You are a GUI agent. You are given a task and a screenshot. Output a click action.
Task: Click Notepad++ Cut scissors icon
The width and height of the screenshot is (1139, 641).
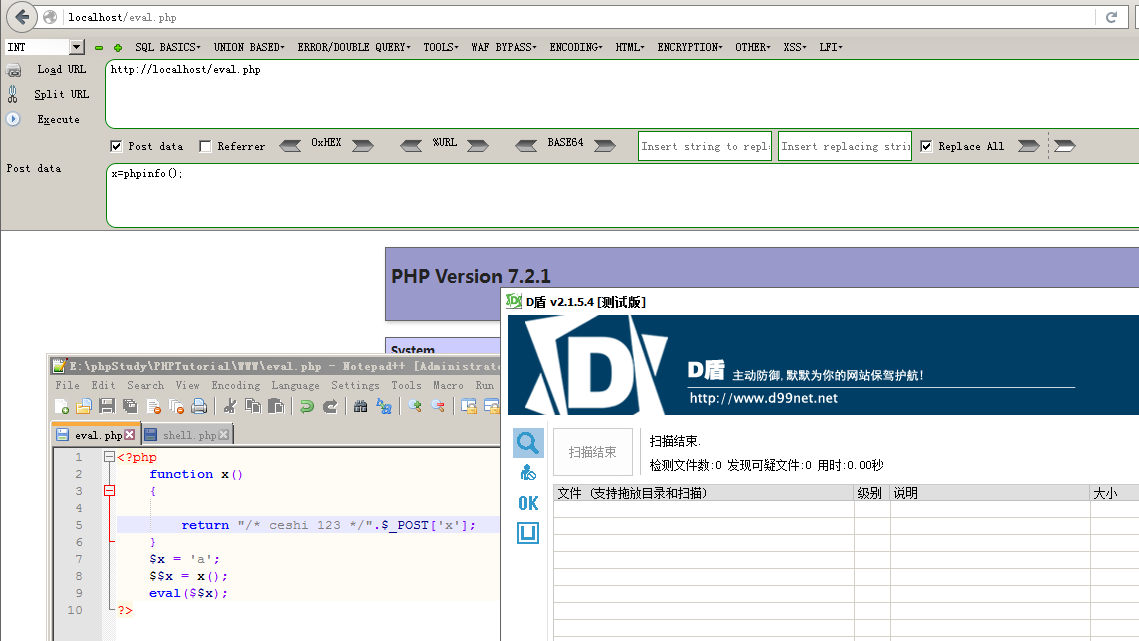[230, 406]
